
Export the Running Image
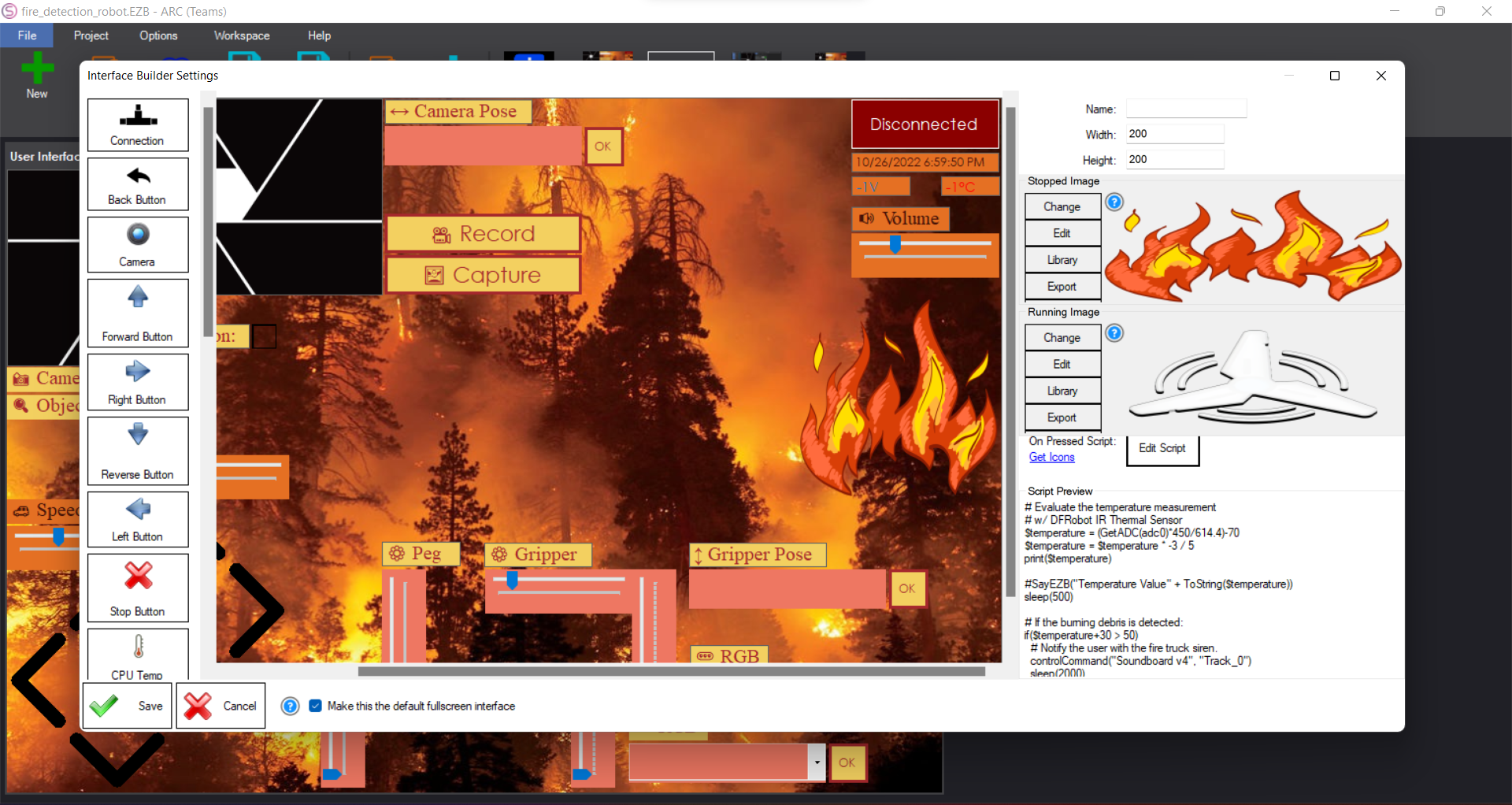(x=1062, y=417)
